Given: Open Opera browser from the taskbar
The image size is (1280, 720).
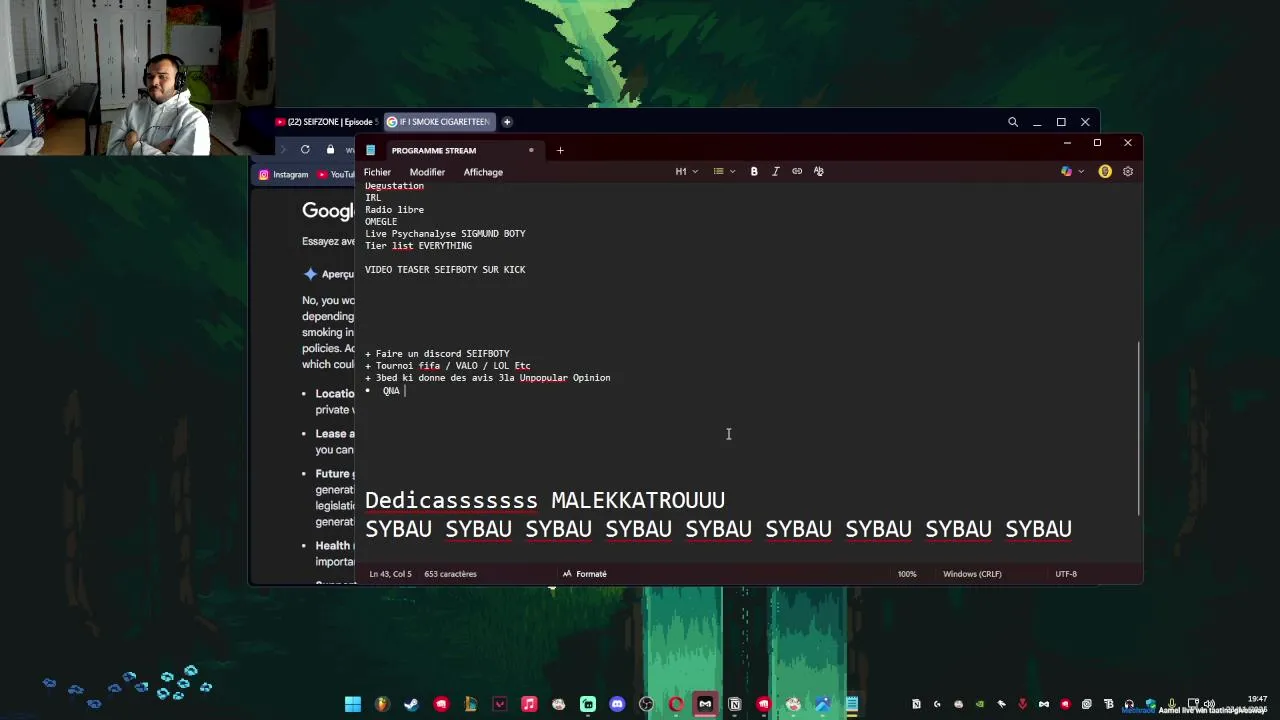Looking at the screenshot, I should point(676,704).
